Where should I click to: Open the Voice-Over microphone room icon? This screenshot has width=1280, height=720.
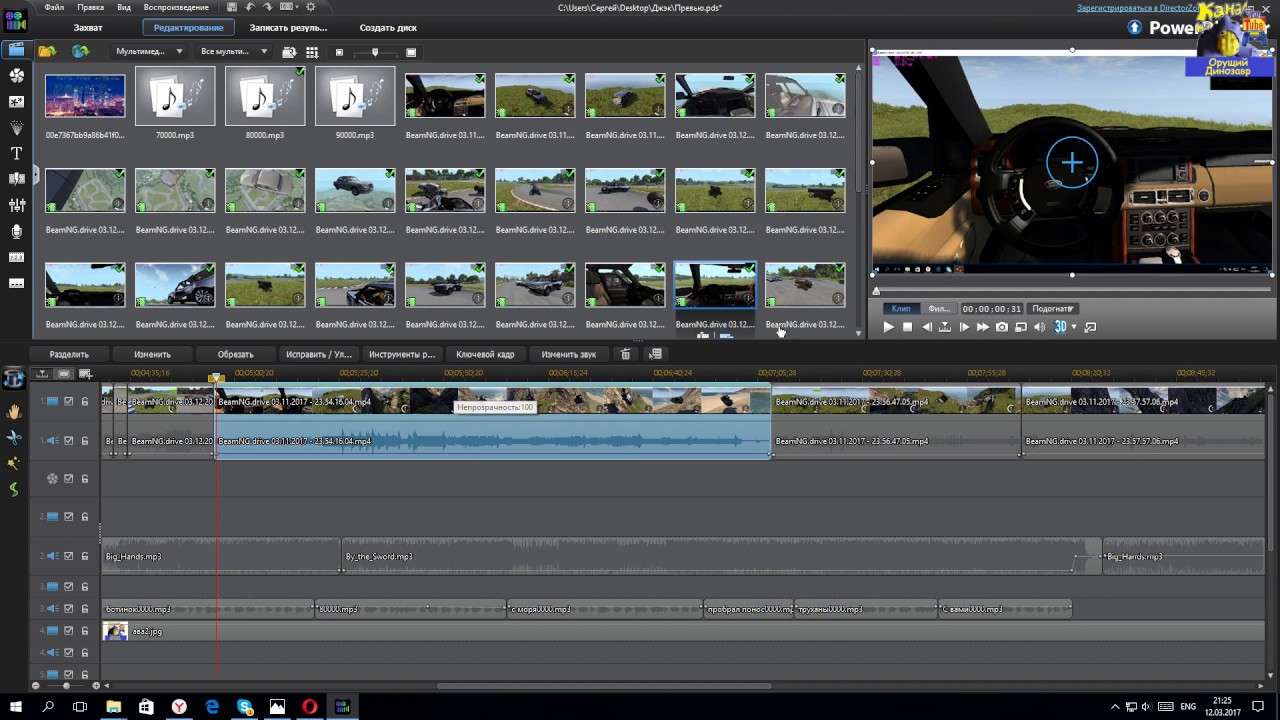[x=16, y=231]
